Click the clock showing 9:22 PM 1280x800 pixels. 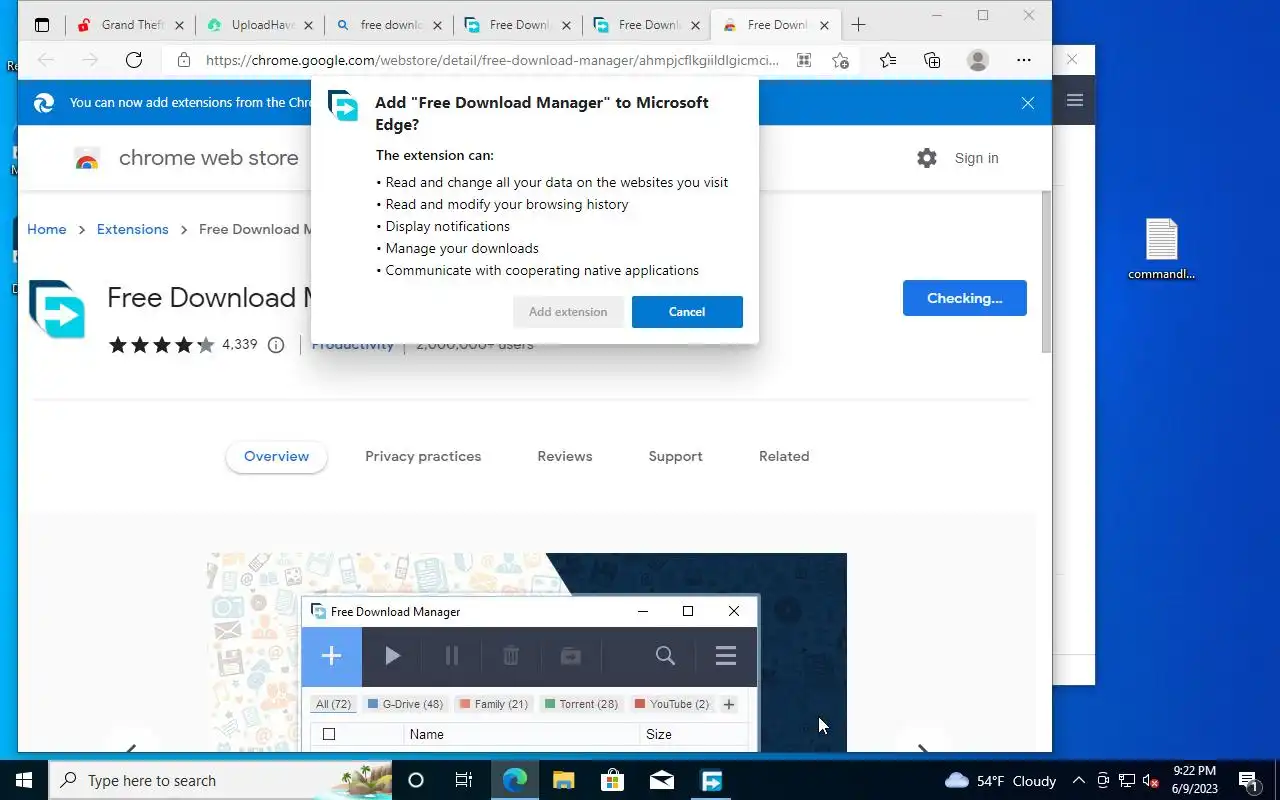1193,780
